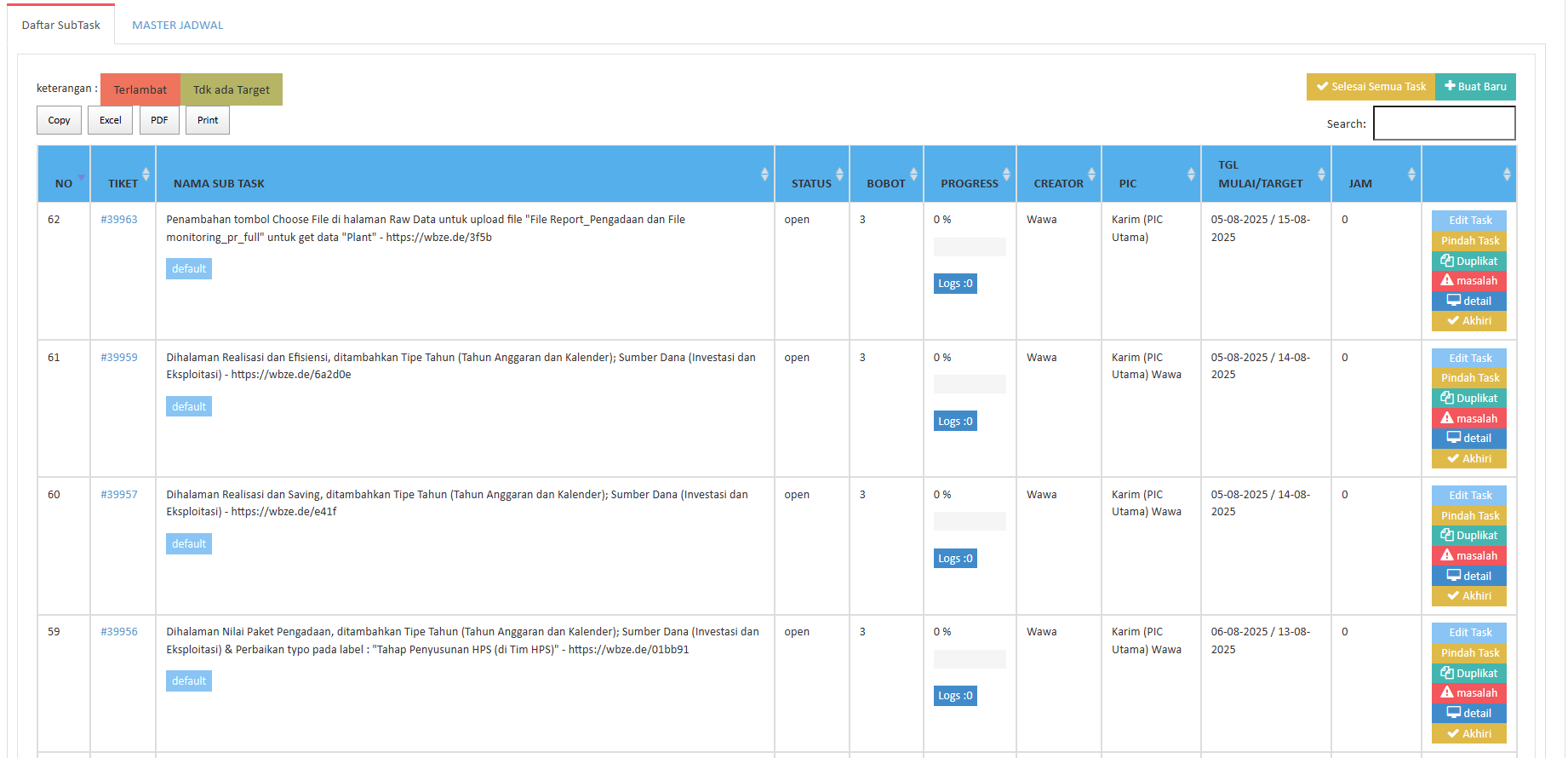Open detail for ticket #39957
The image size is (1568, 758).
pyautogui.click(x=1468, y=576)
